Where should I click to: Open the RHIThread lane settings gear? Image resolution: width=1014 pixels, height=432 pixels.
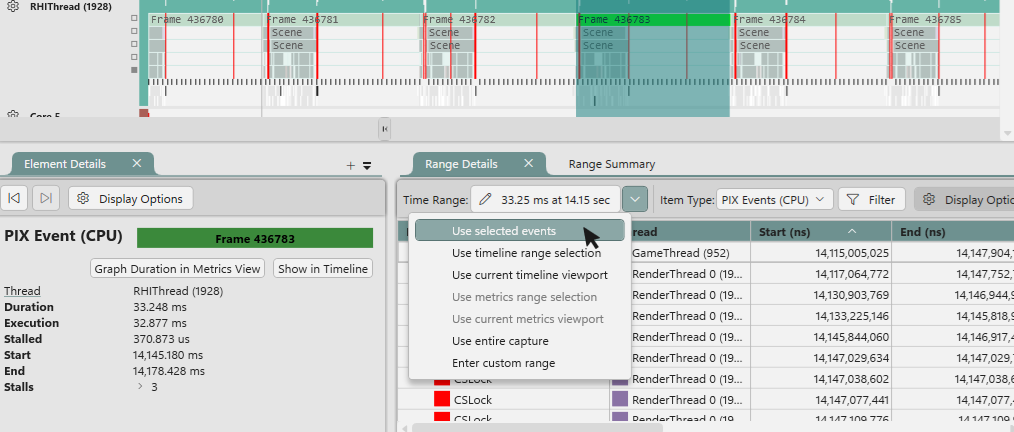[x=12, y=7]
